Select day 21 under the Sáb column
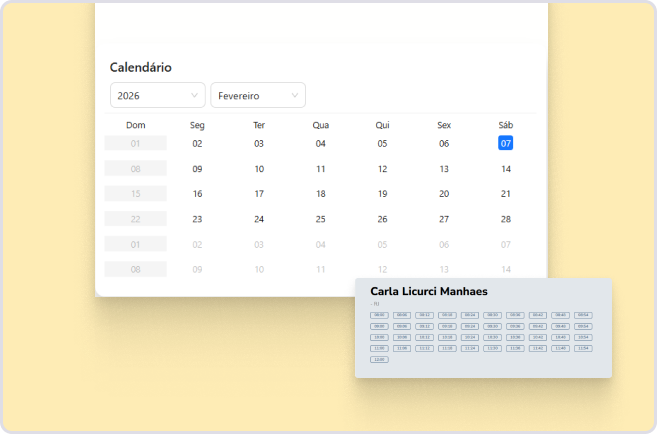657x434 pixels. pos(506,194)
